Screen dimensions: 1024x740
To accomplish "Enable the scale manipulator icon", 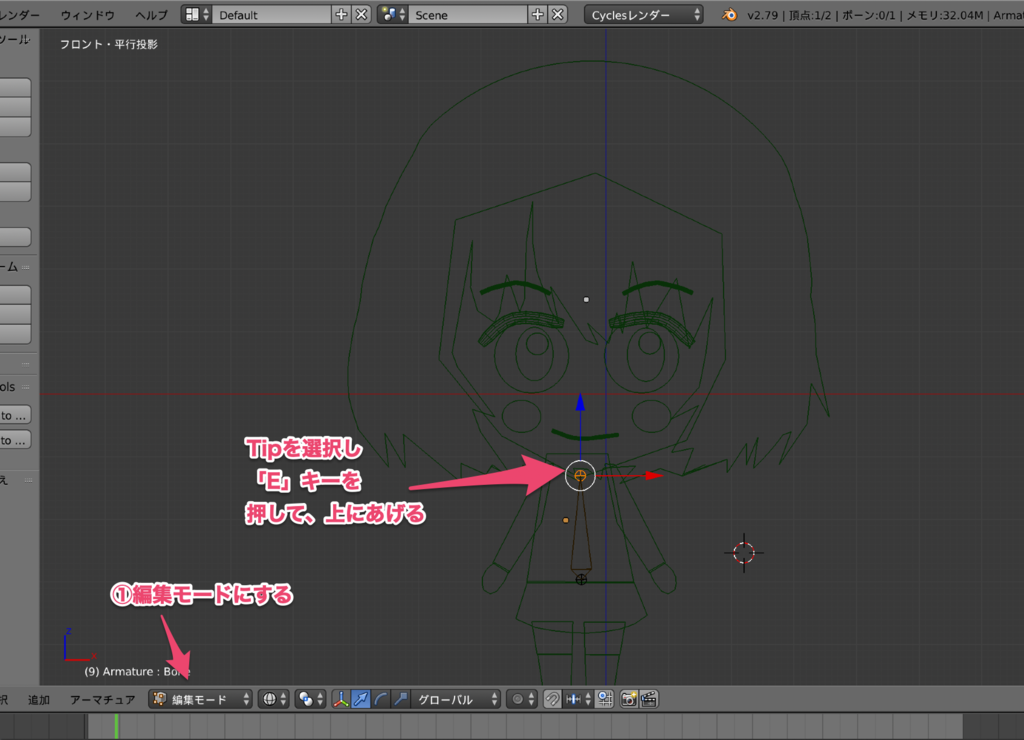I will (x=400, y=700).
